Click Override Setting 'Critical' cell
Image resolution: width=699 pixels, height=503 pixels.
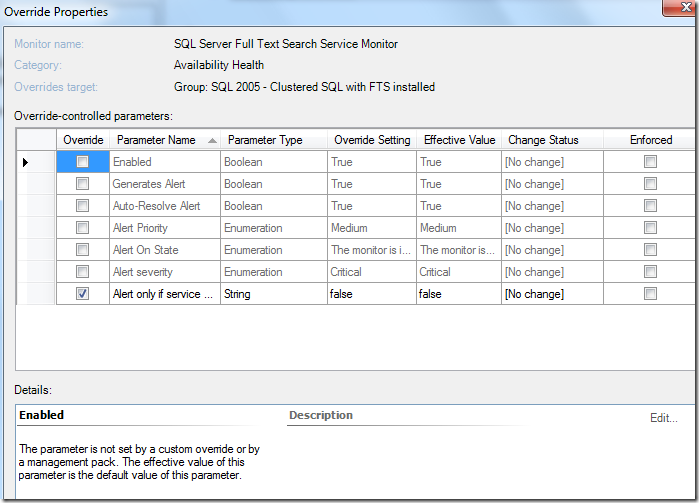click(372, 272)
